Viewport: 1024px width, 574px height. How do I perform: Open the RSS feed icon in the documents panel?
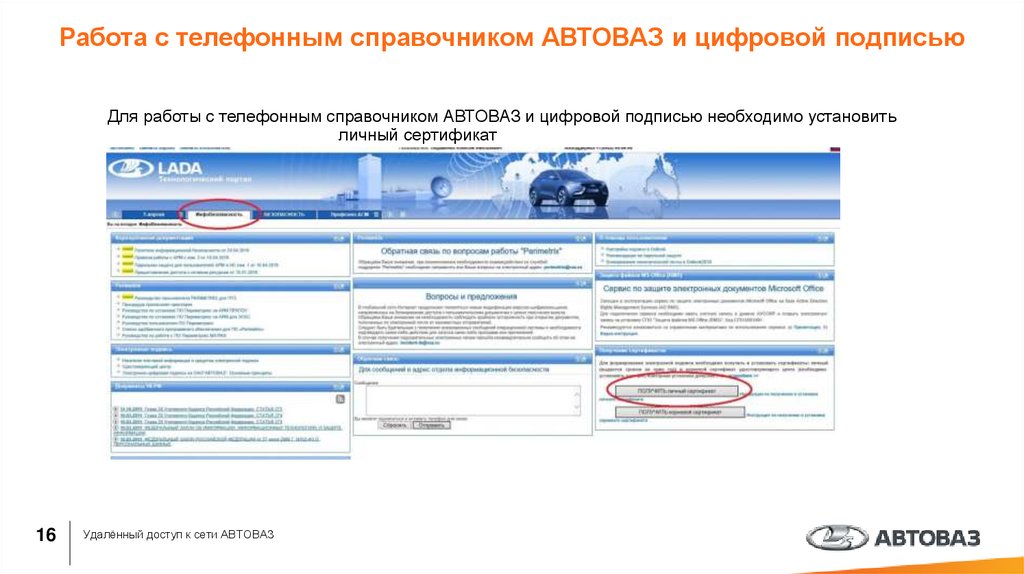[340, 398]
